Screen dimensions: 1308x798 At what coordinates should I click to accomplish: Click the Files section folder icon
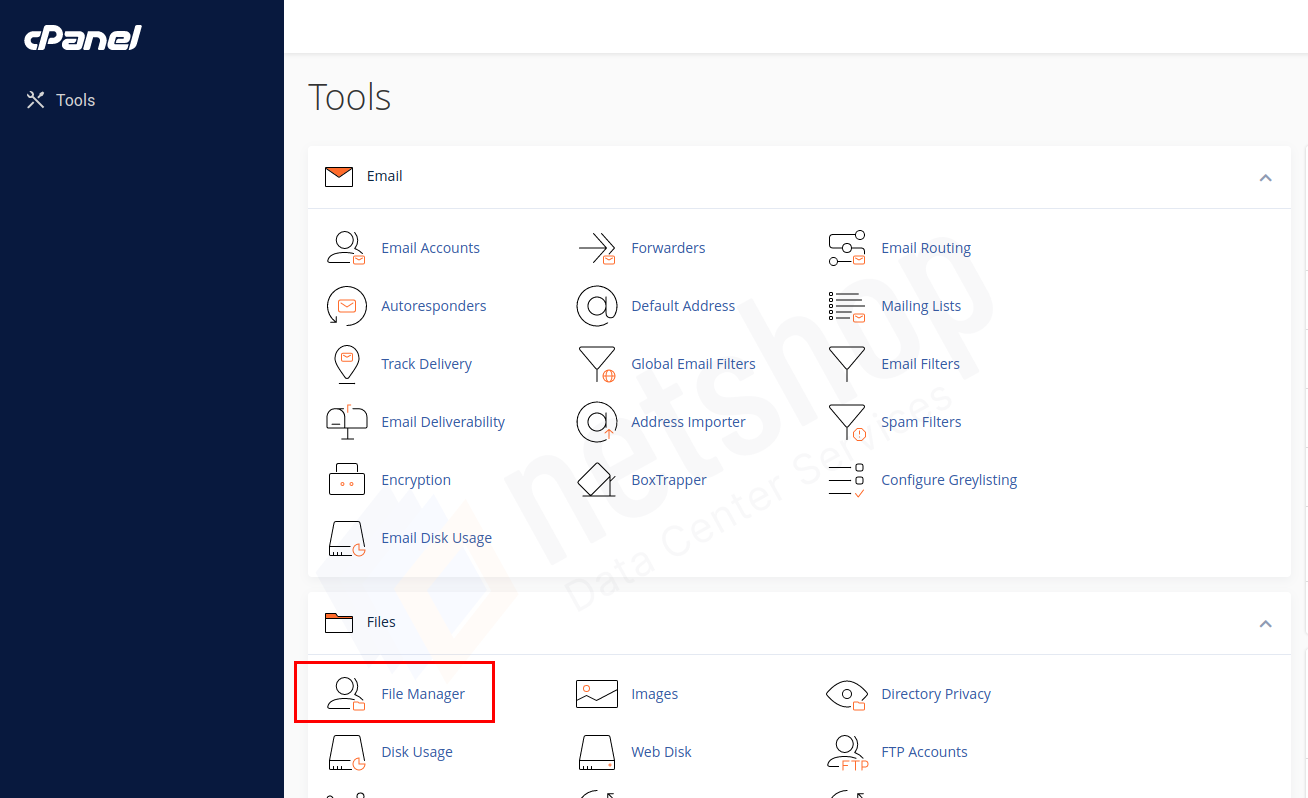339,623
